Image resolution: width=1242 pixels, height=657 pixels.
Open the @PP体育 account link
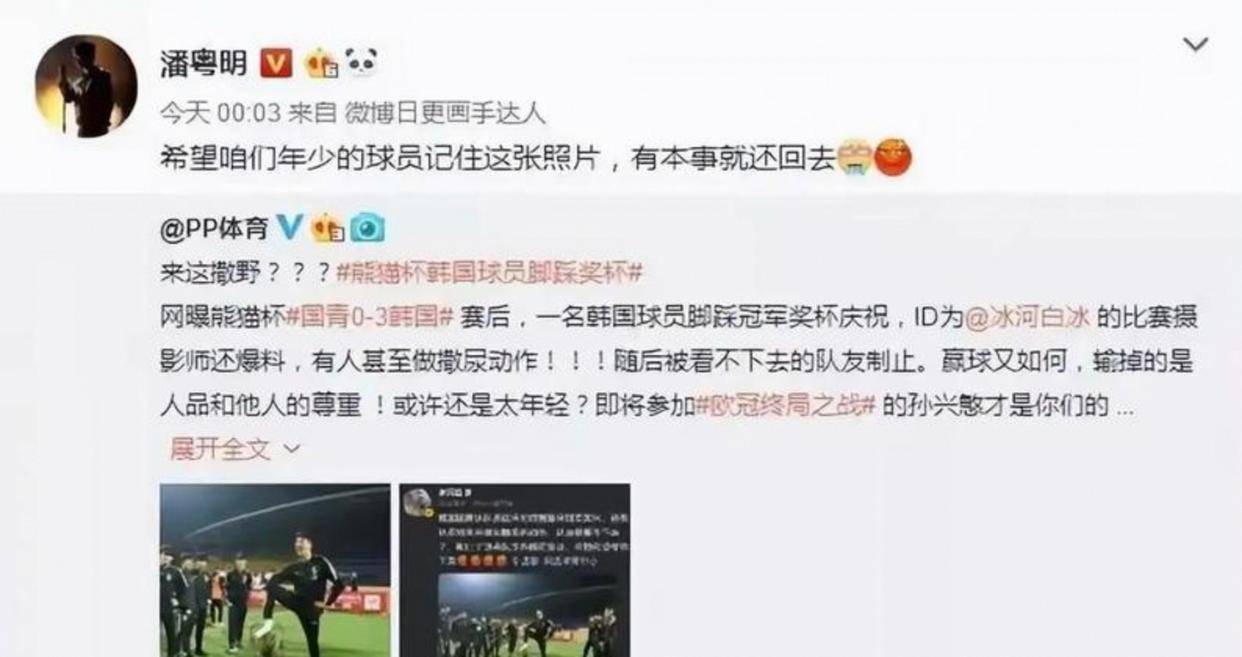click(x=214, y=228)
